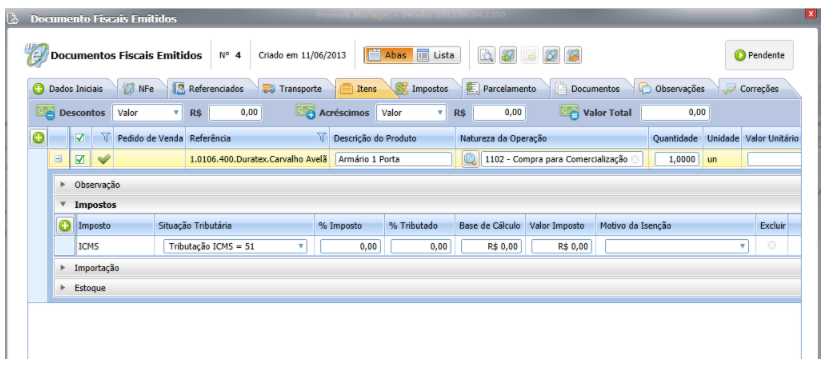The width and height of the screenshot is (825, 369).
Task: Click the Quantidade field showing 1,0000
Action: [x=677, y=159]
